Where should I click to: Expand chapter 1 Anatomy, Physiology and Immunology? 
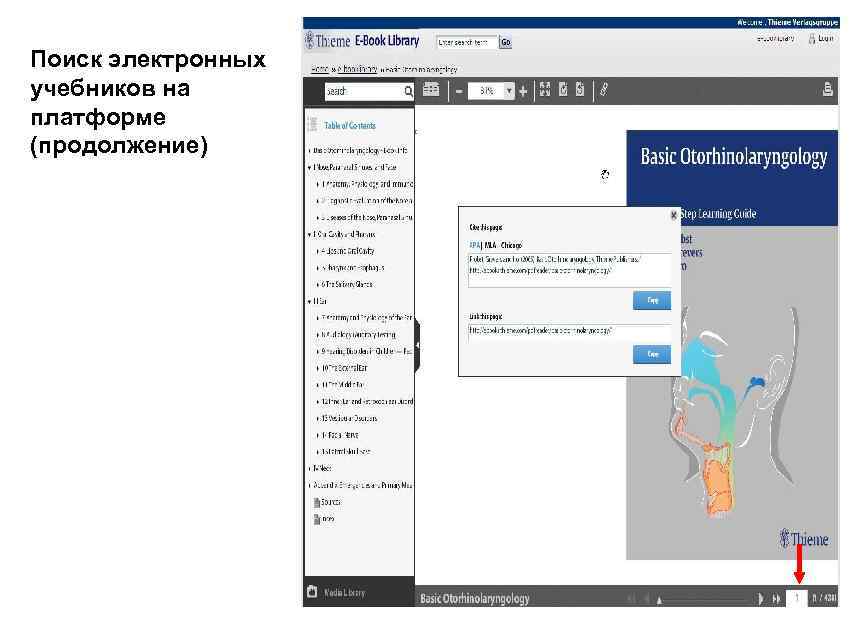[317, 184]
